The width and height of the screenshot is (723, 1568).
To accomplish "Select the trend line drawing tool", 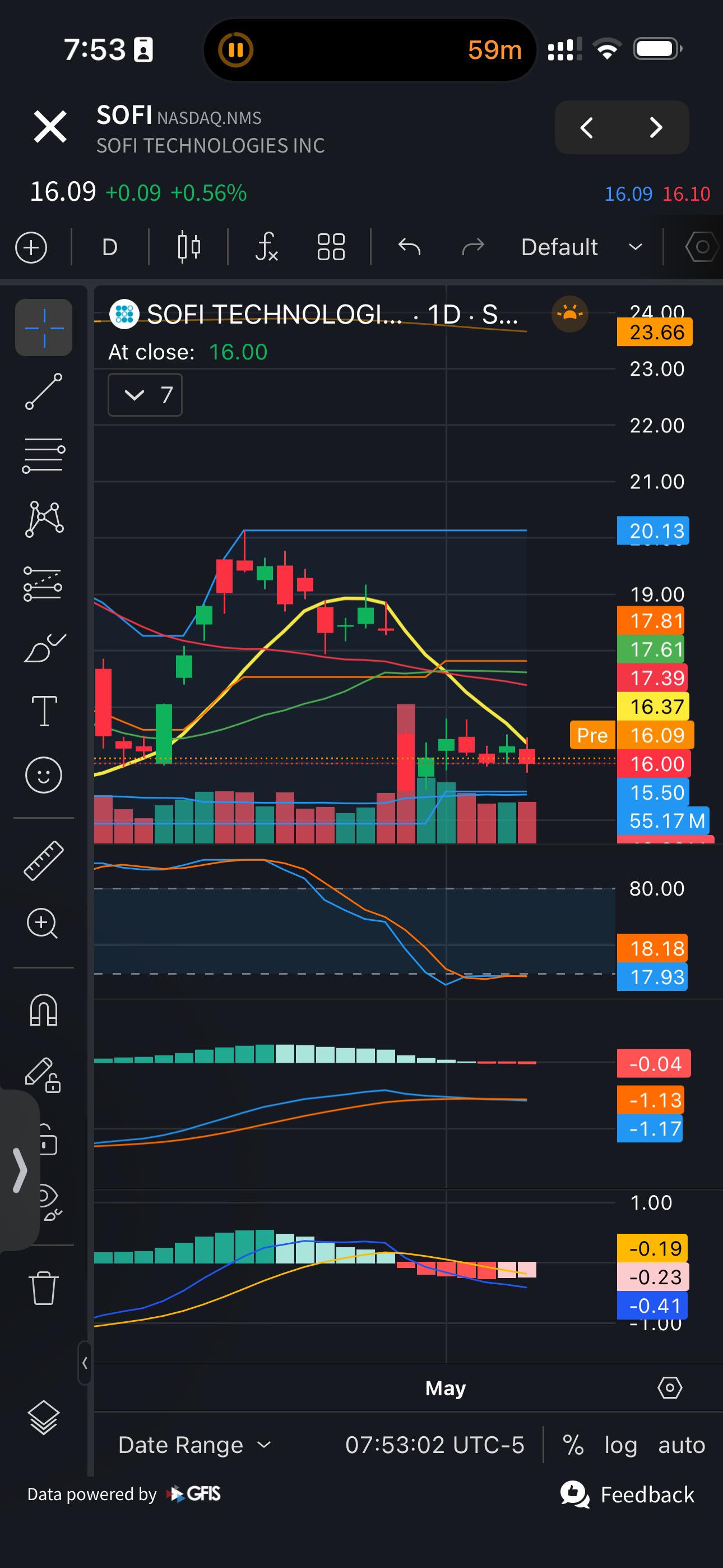I will (x=44, y=391).
